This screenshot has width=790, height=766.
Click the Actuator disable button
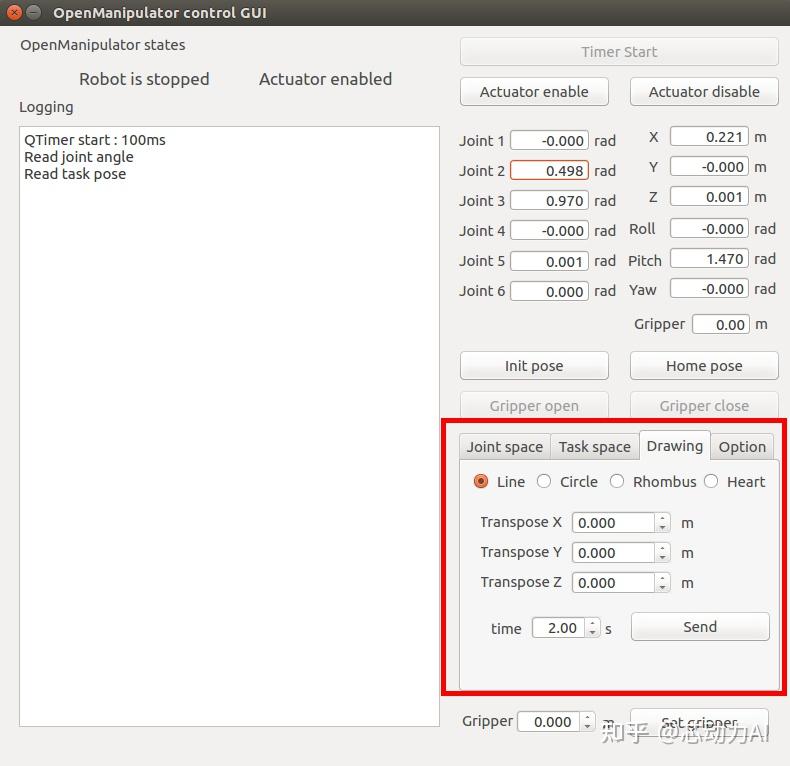click(x=704, y=92)
